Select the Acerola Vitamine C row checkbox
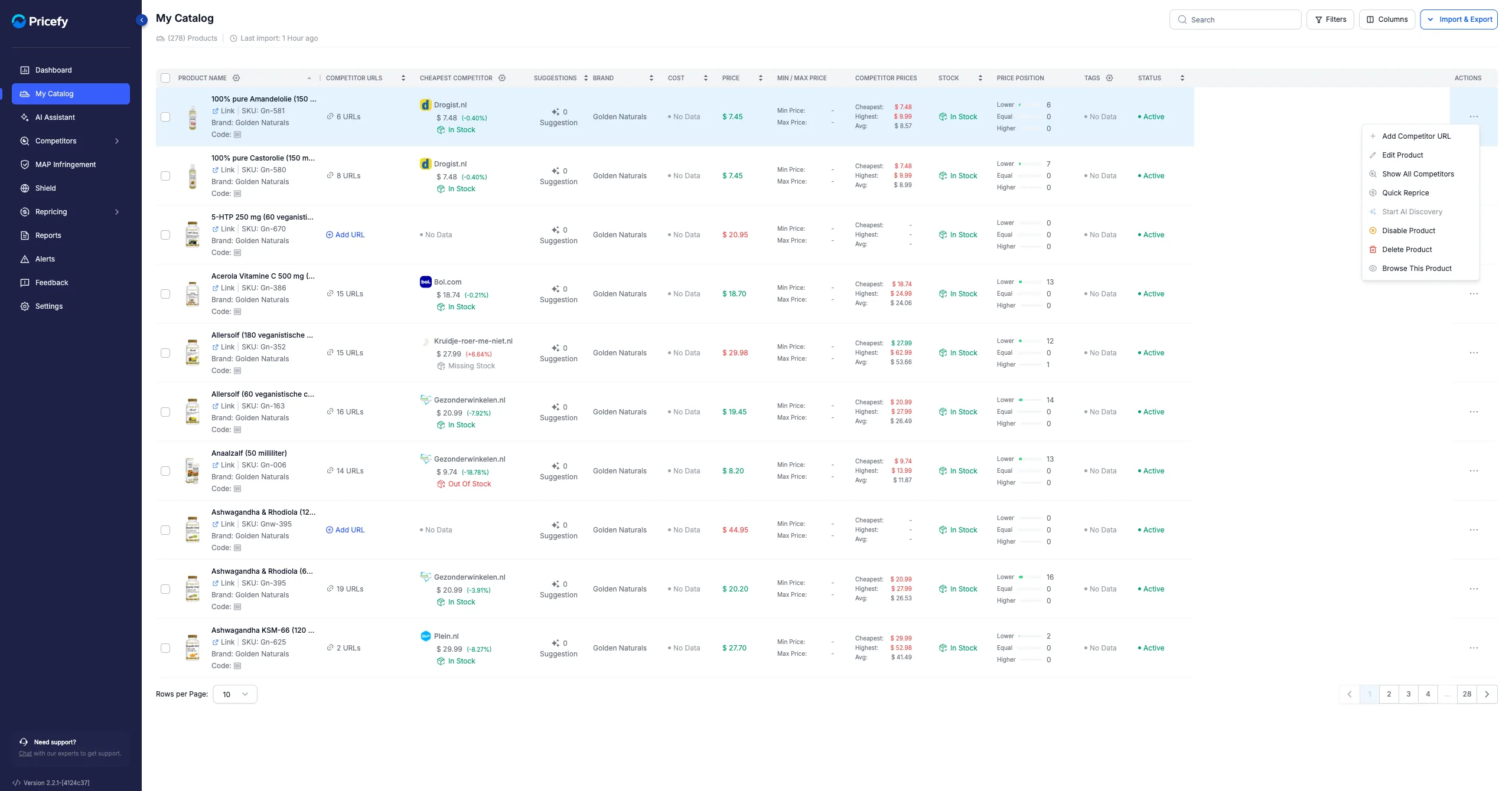This screenshot has width=1512, height=791. click(x=165, y=294)
